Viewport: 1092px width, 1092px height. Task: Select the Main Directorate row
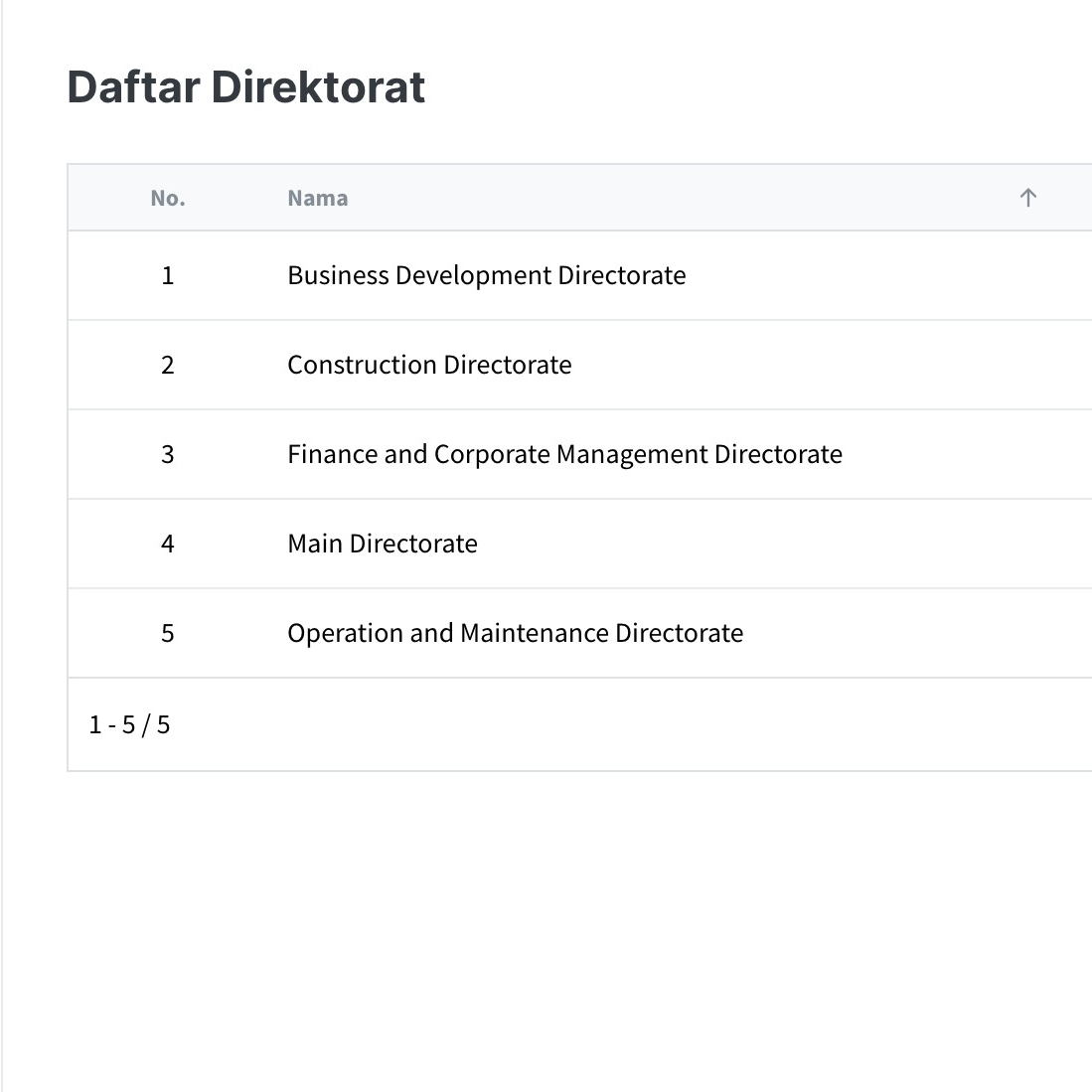(x=383, y=544)
